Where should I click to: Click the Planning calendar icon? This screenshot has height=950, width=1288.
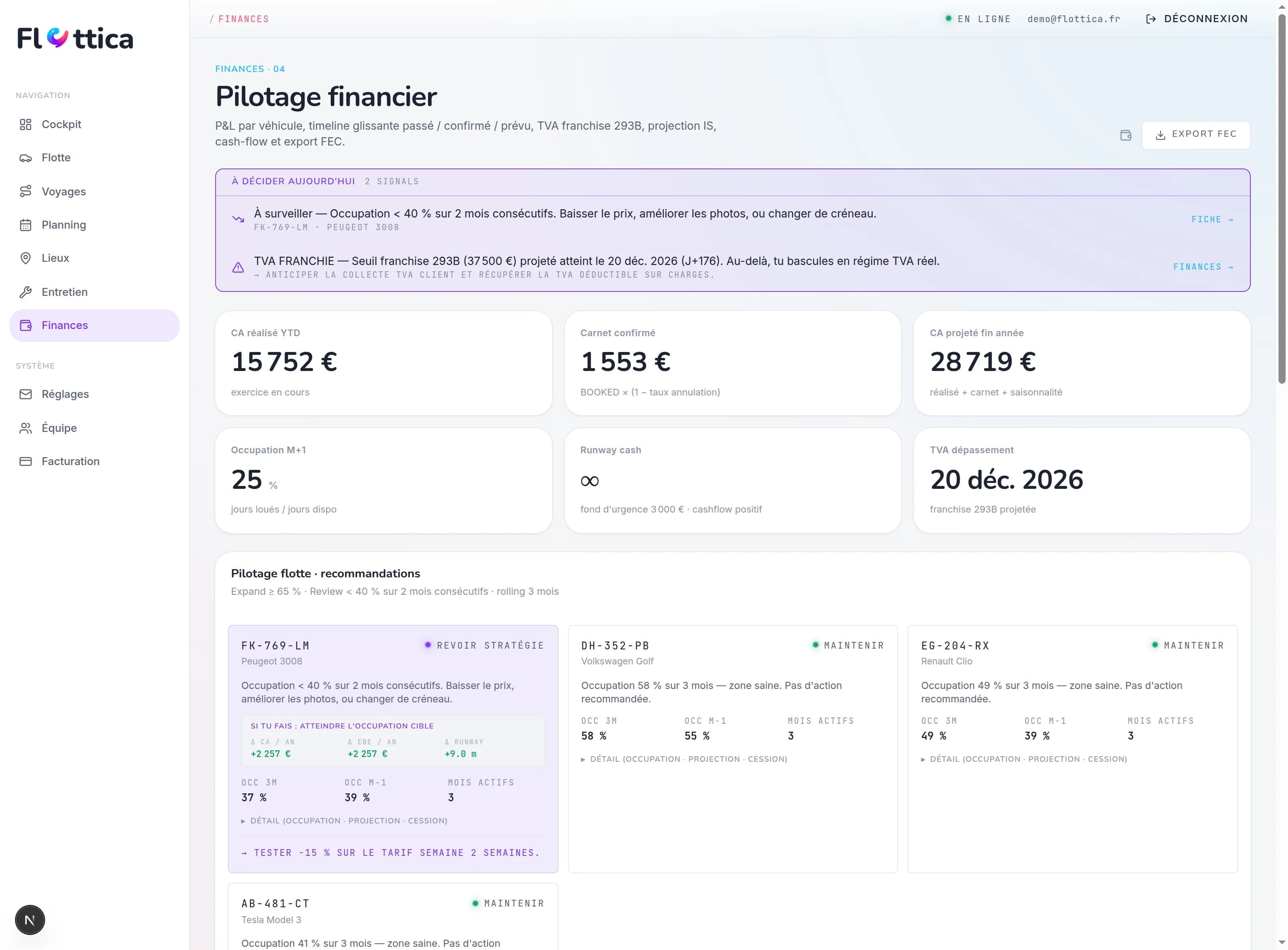(x=25, y=225)
